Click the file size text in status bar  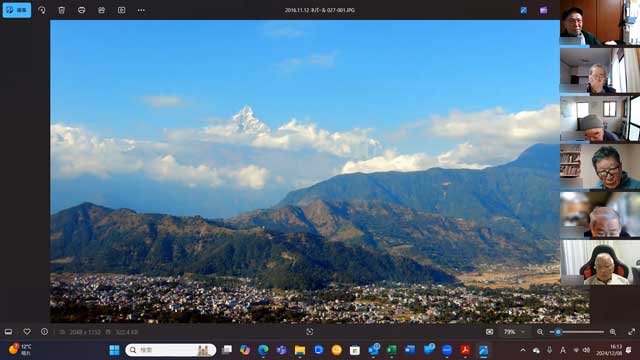[127, 332]
